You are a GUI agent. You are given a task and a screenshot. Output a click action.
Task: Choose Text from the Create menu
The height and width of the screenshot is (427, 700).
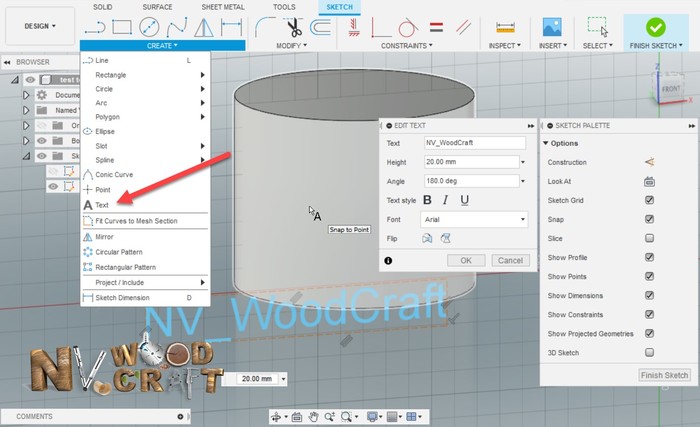102,205
